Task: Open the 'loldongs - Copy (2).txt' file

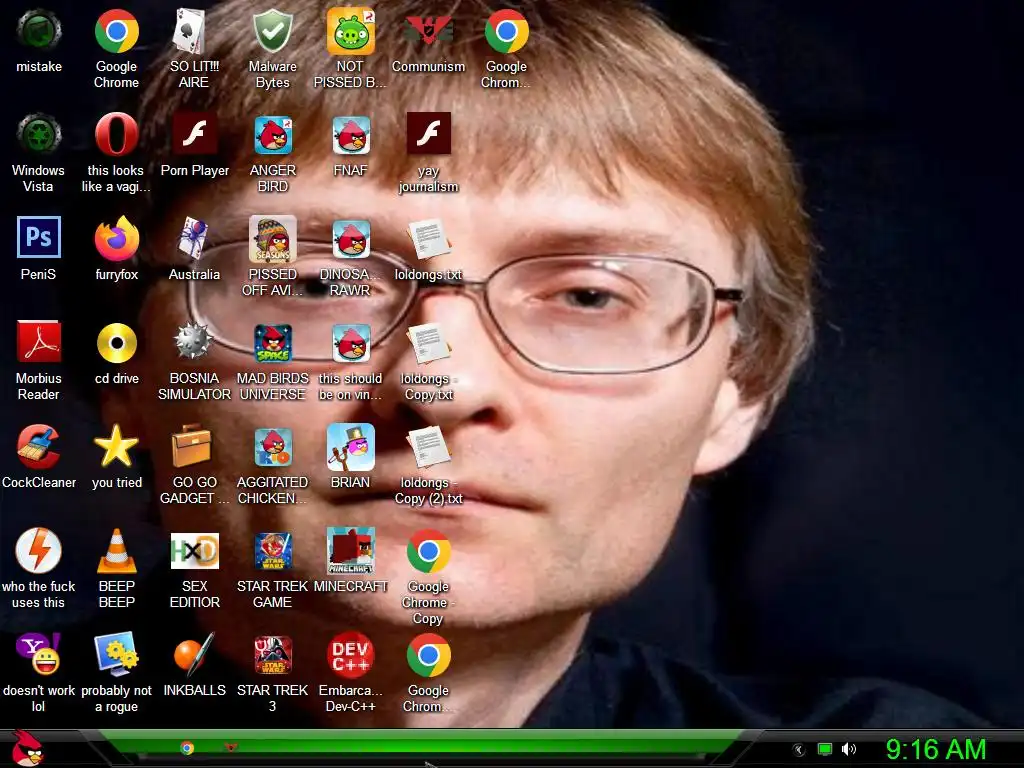Action: tap(428, 447)
